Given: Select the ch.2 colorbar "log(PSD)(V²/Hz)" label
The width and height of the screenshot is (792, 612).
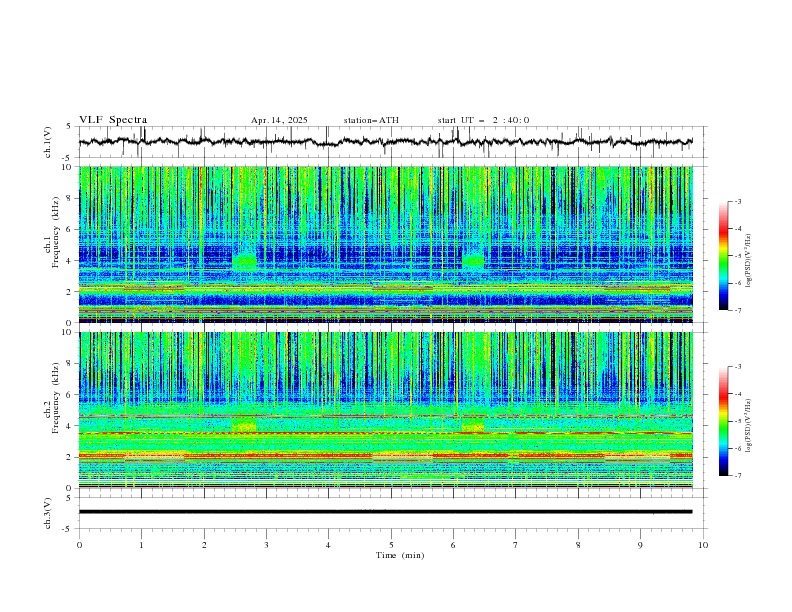Looking at the screenshot, I should click(x=749, y=426).
